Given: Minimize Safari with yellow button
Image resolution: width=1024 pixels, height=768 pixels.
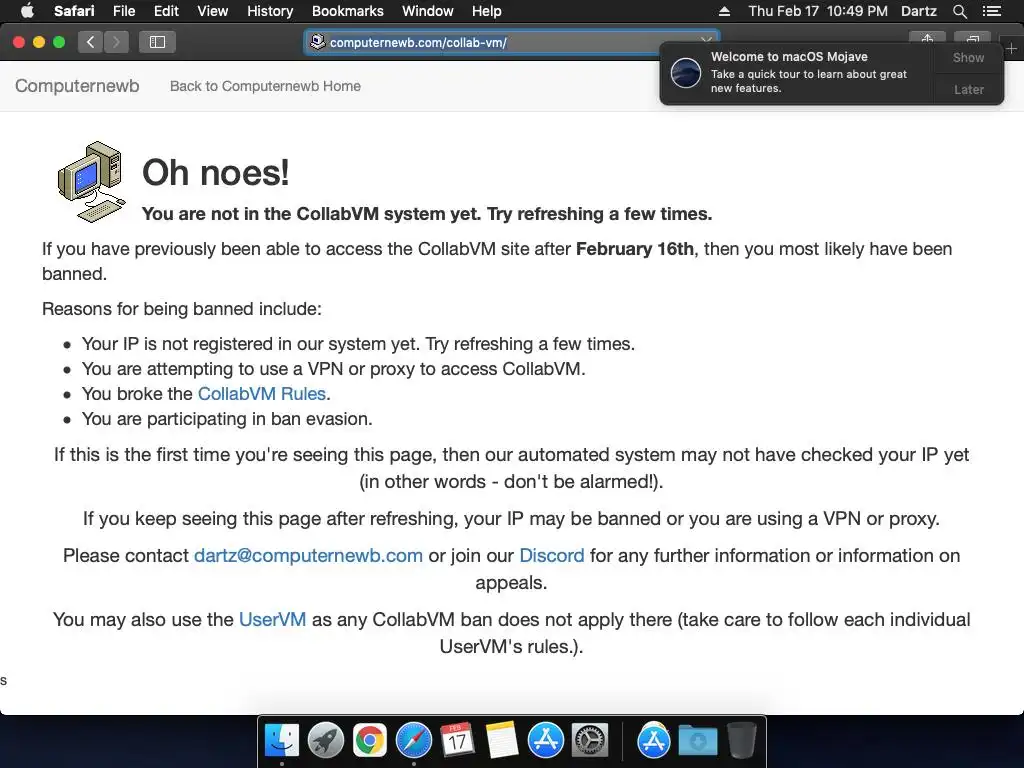Looking at the screenshot, I should coord(39,42).
